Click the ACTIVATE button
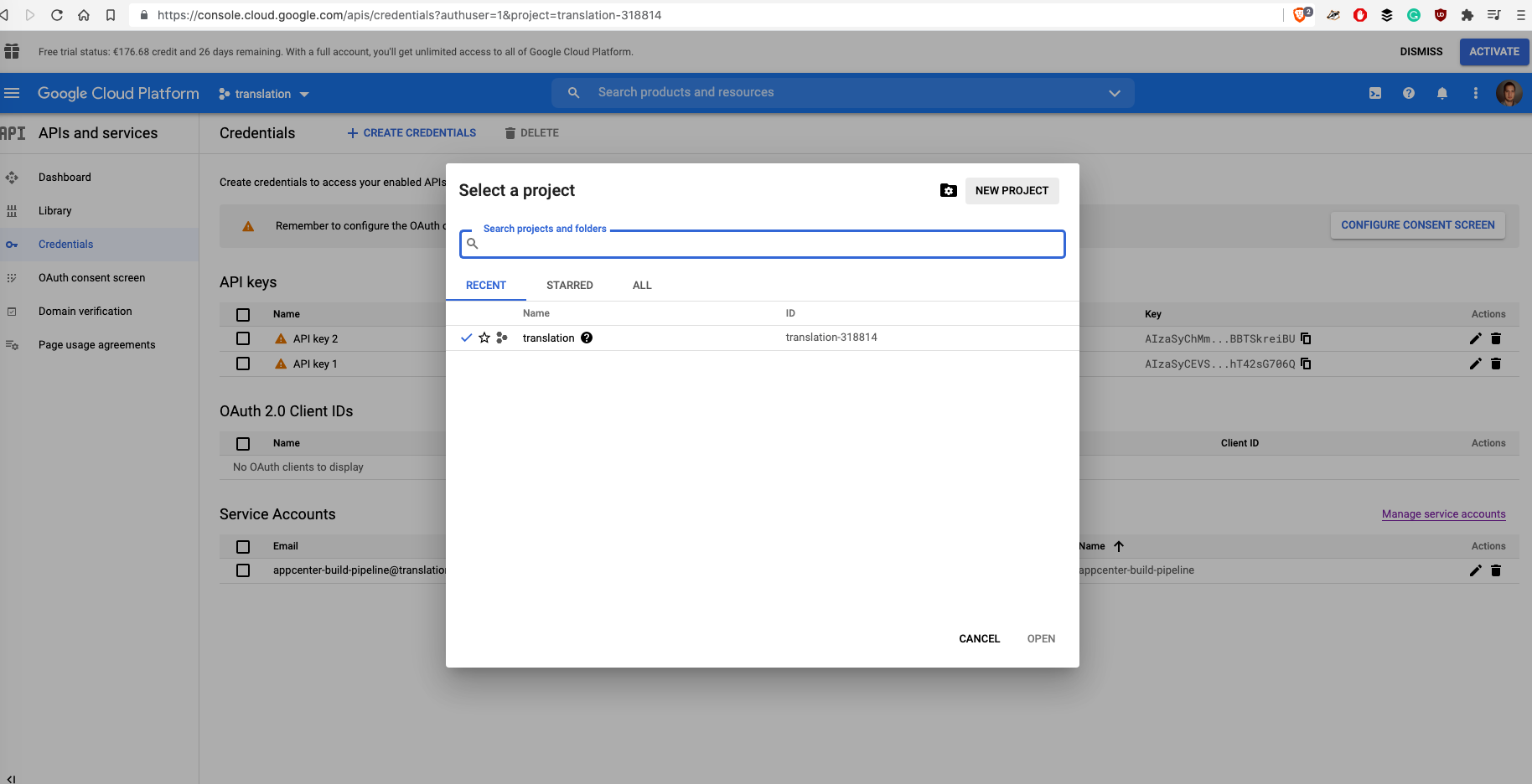This screenshot has width=1532, height=784. coord(1493,52)
